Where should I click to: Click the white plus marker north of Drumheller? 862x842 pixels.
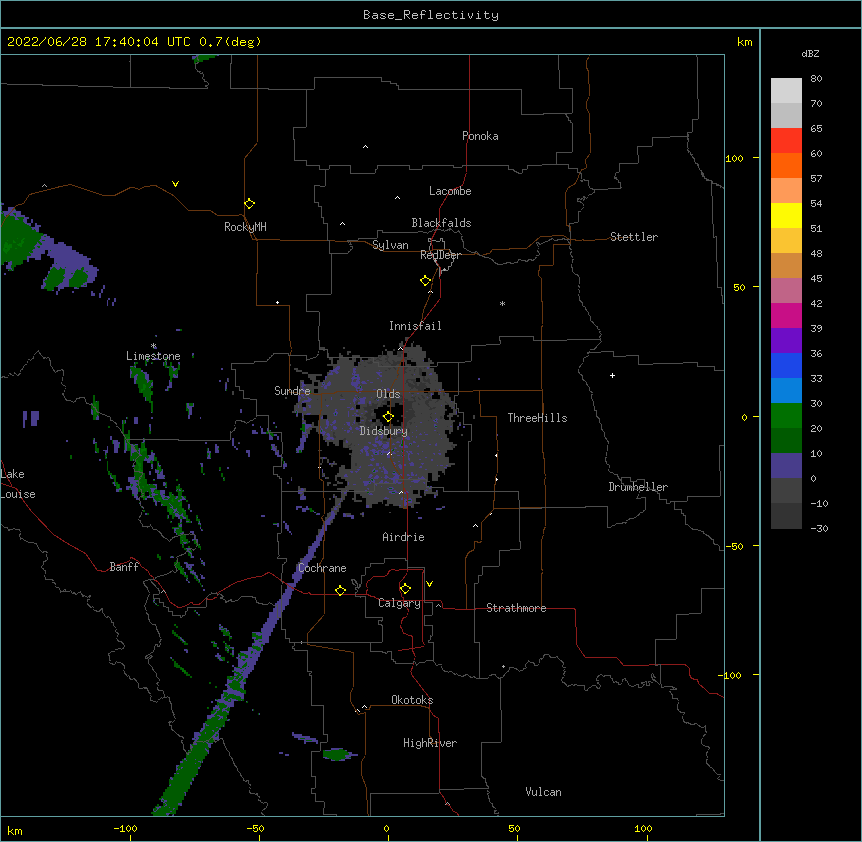[612, 375]
